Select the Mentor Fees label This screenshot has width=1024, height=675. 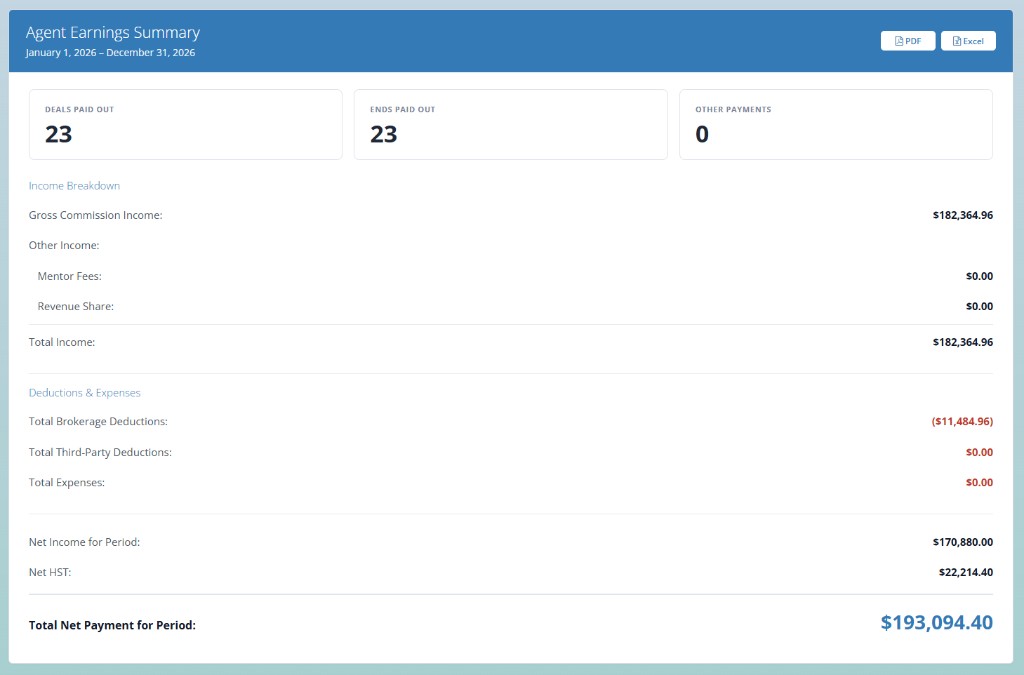pyautogui.click(x=69, y=275)
